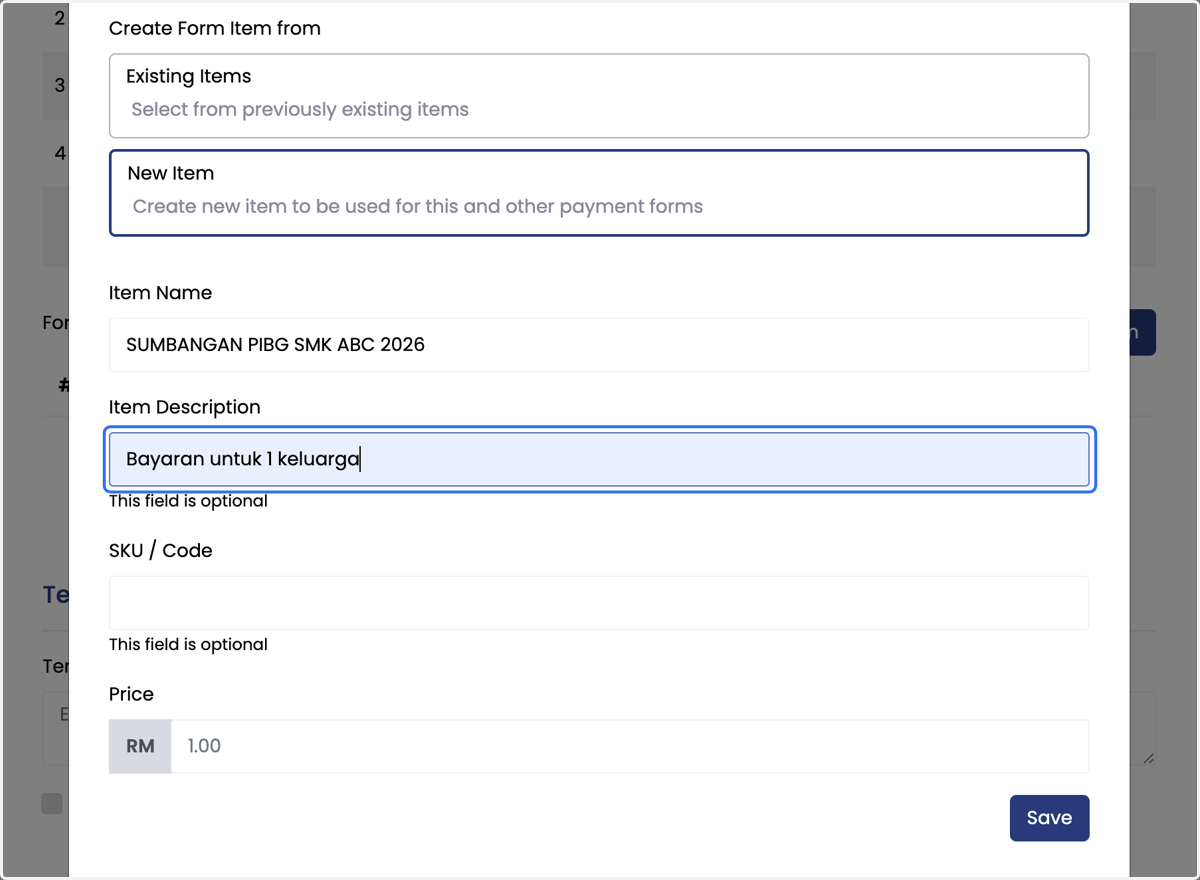Click the Save button
This screenshot has height=880, width=1200.
[1049, 818]
